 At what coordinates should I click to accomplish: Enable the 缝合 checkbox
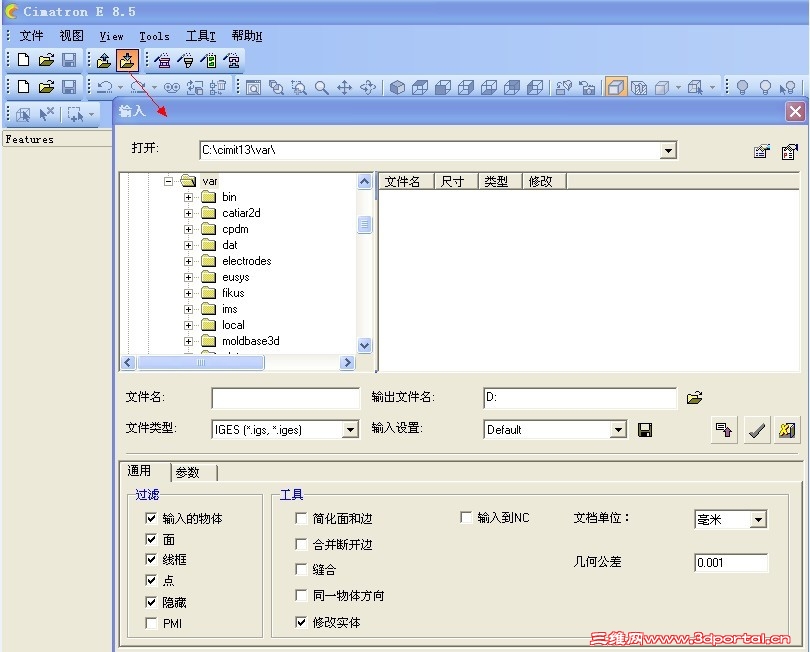coord(301,569)
